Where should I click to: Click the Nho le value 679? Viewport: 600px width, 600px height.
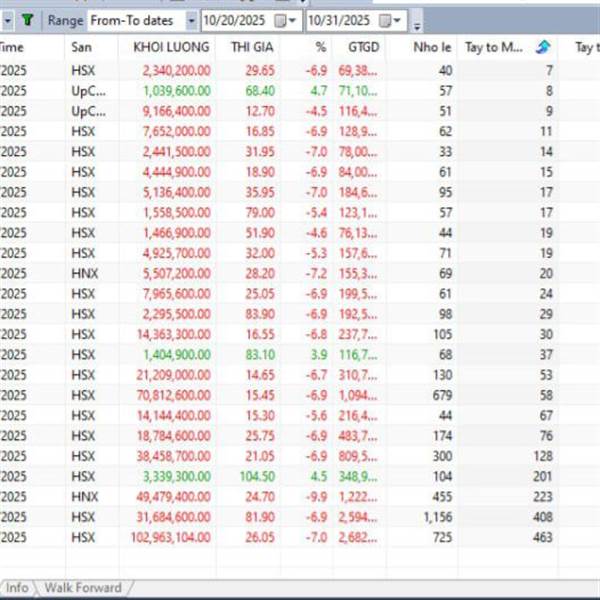pyautogui.click(x=442, y=395)
